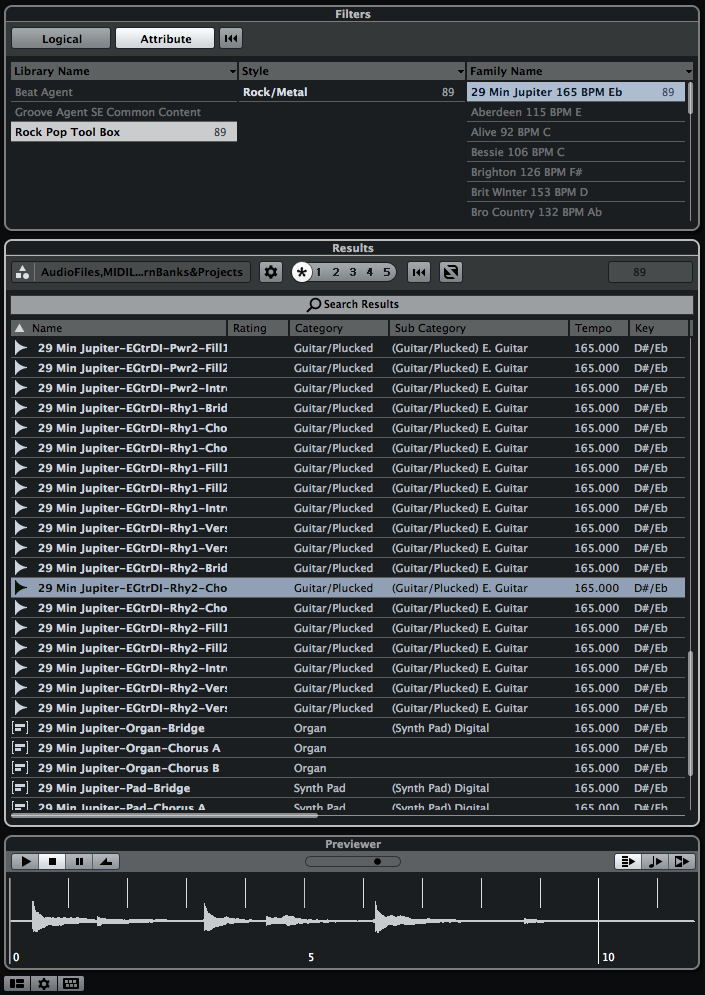
Task: Click the audio icon of EGtrDI-Rhy2-Fill1 row
Action: click(21, 628)
